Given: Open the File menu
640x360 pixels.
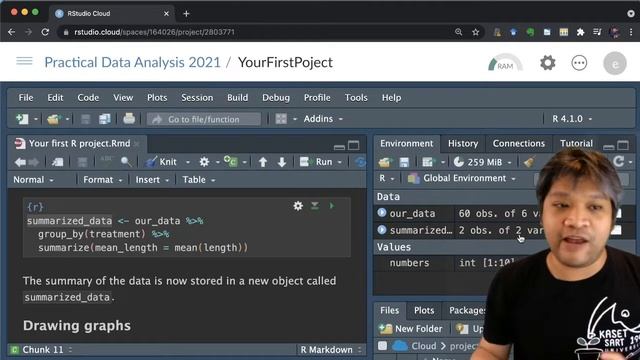Looking at the screenshot, I should [26, 98].
